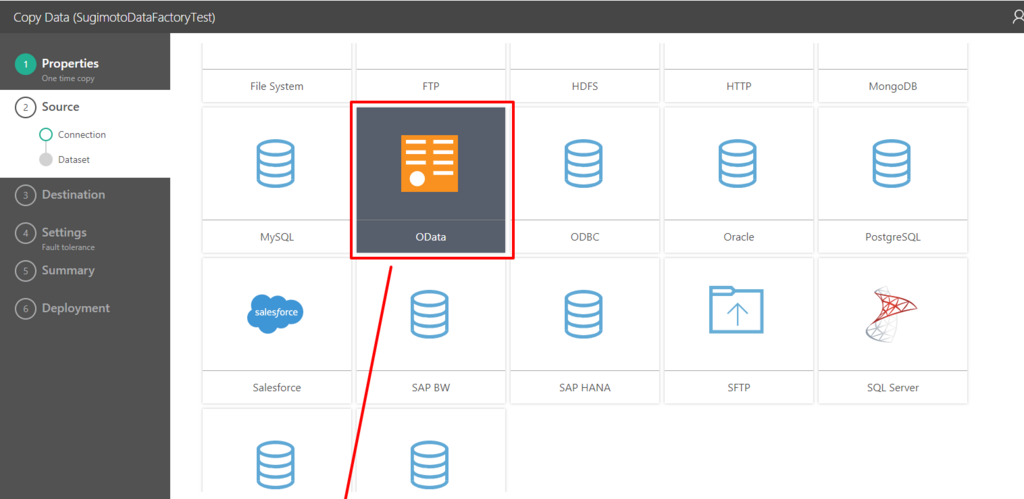Open the Source wizard step
This screenshot has width=1024, height=499.
coord(61,106)
